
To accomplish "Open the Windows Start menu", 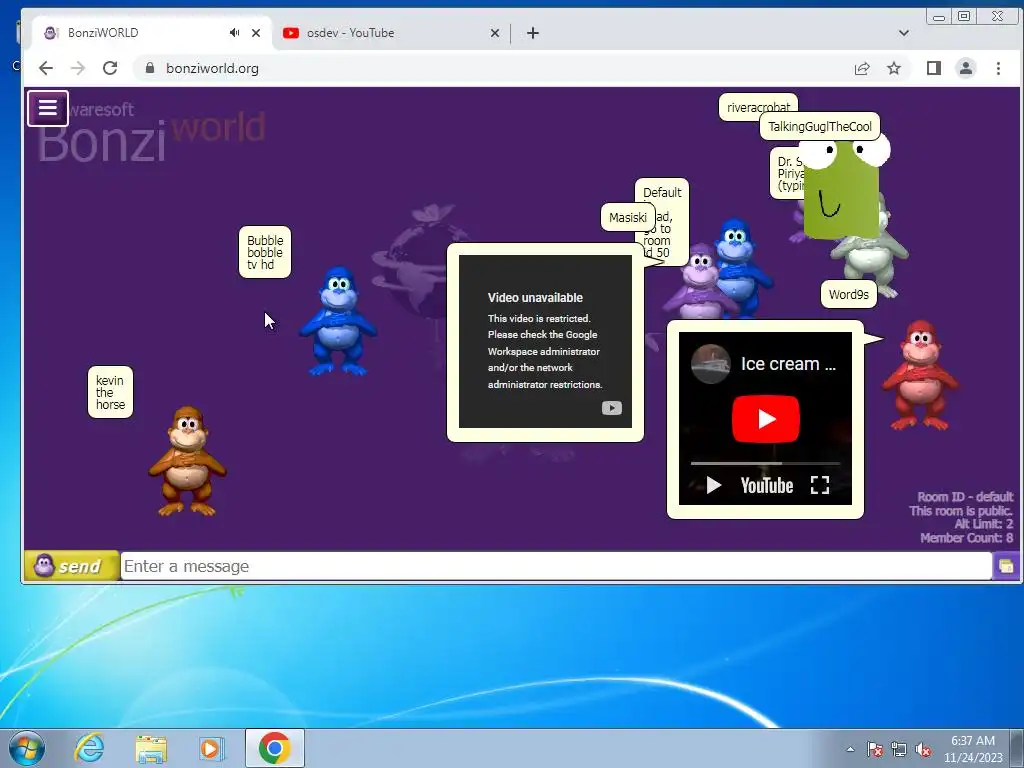I will pos(26,748).
